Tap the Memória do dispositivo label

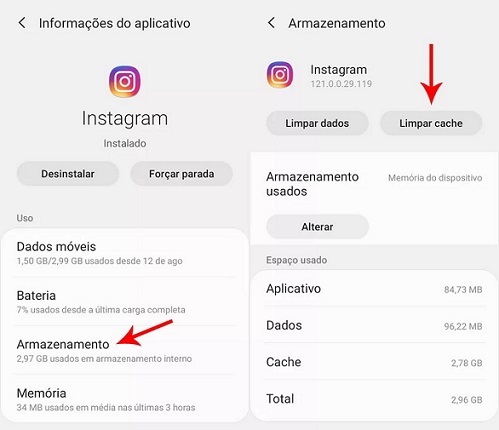(435, 178)
